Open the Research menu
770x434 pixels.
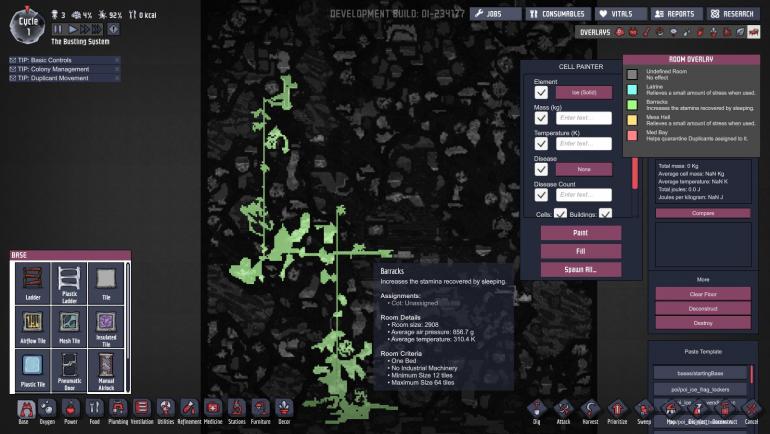coord(733,14)
